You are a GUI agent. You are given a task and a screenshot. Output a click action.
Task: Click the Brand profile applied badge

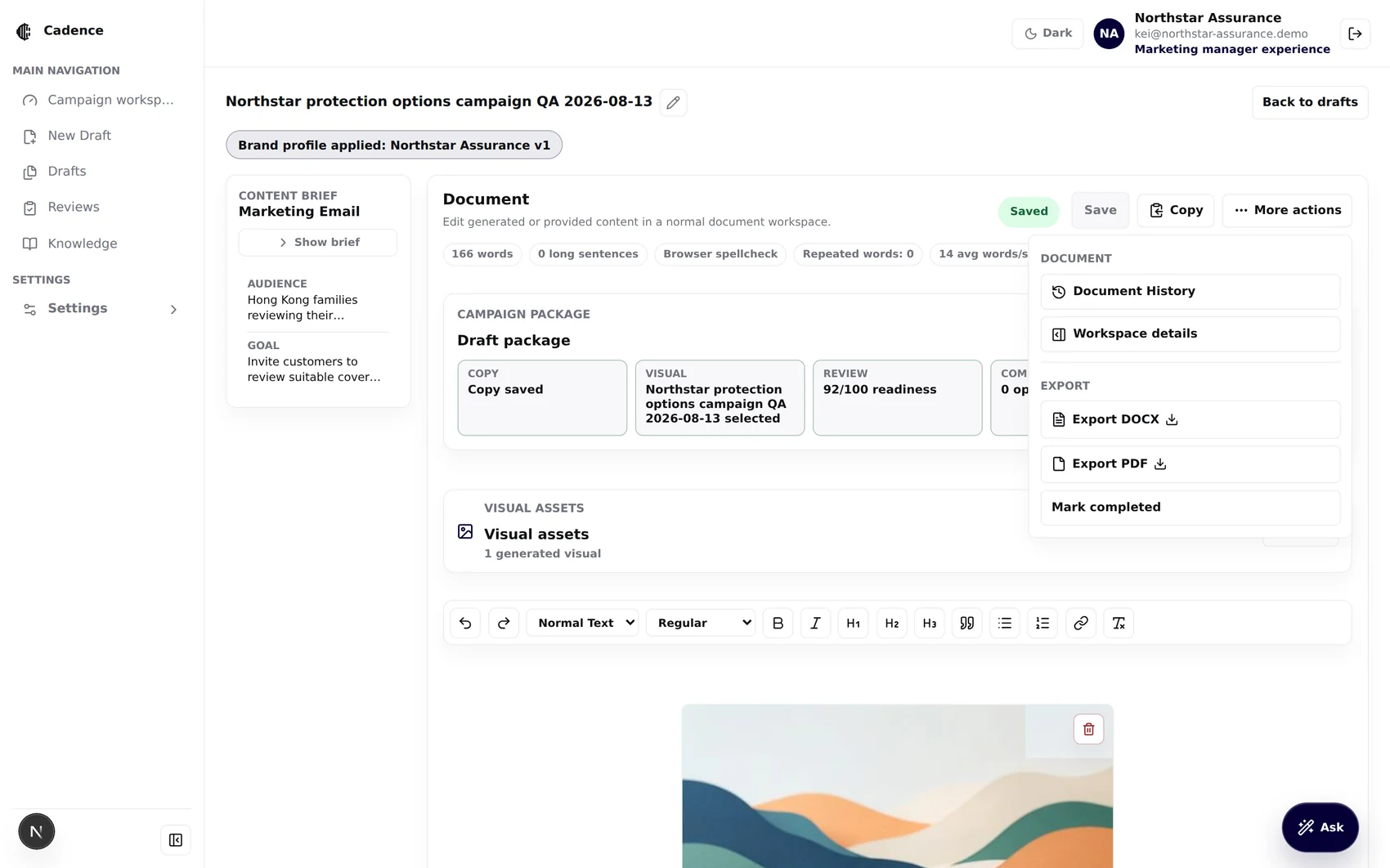[x=394, y=145]
